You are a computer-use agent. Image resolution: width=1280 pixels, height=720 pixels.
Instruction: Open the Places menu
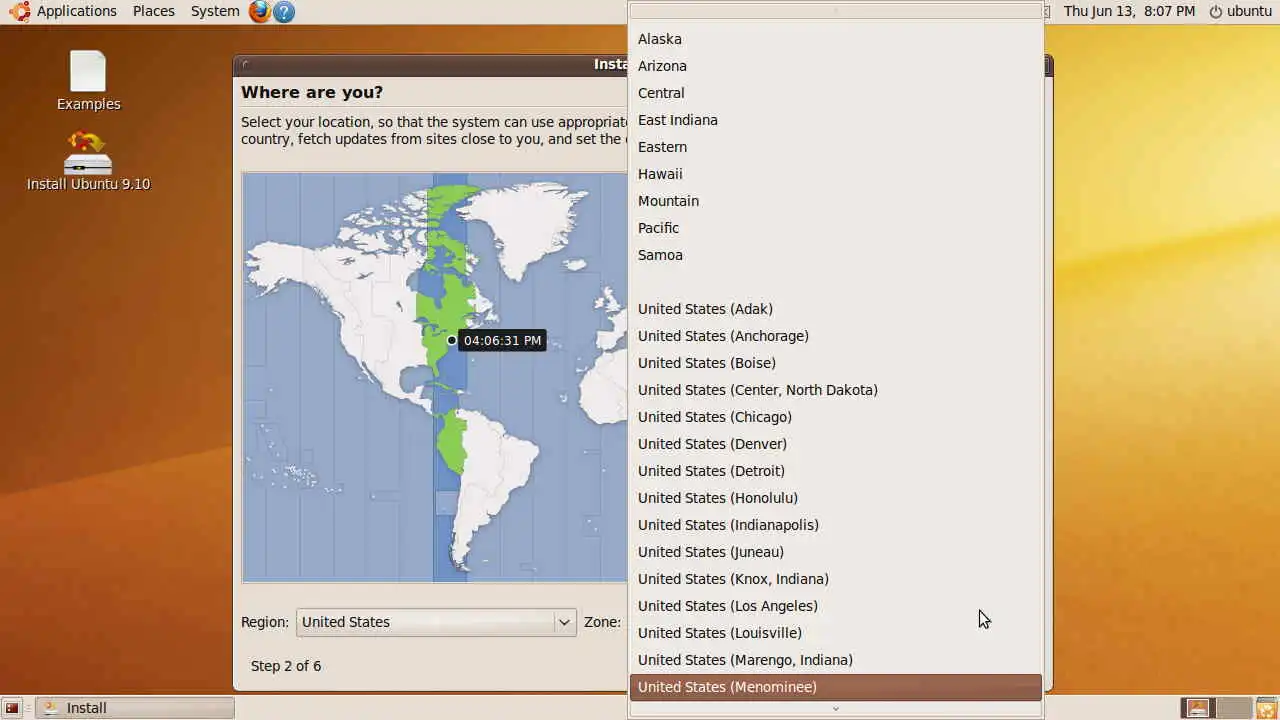tap(154, 11)
